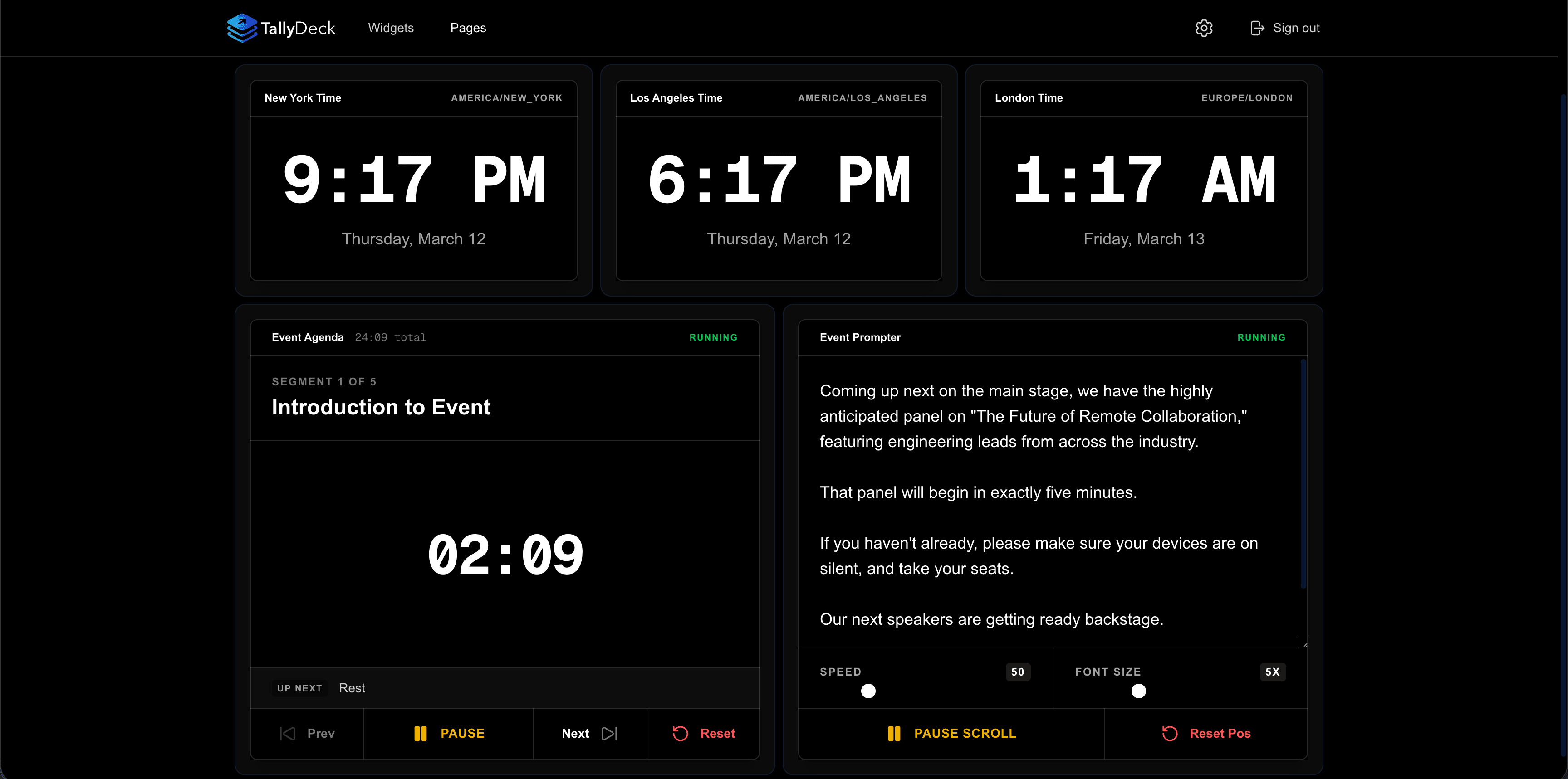Click the Reset Pos circular arrow icon
This screenshot has height=779, width=1568.
pos(1169,733)
